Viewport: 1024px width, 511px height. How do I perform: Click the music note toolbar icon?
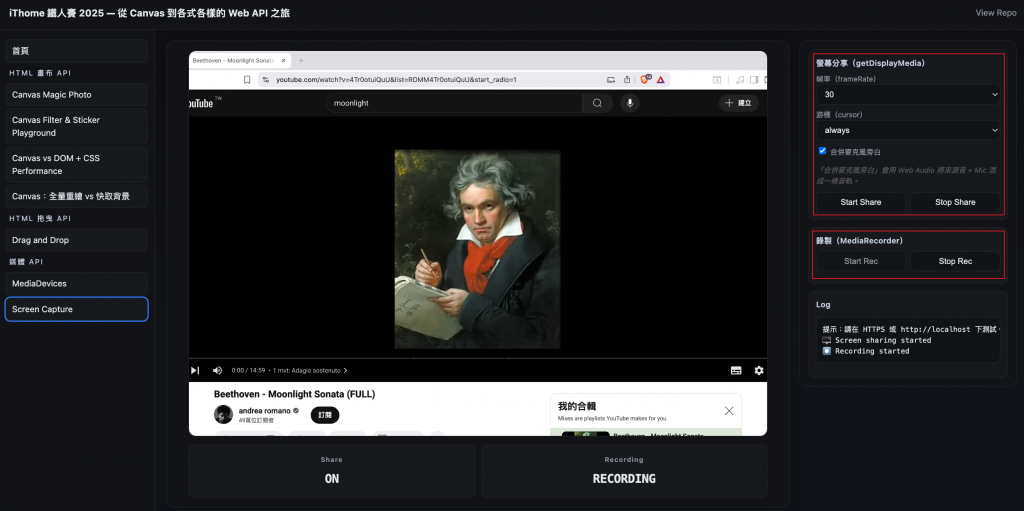(739, 80)
